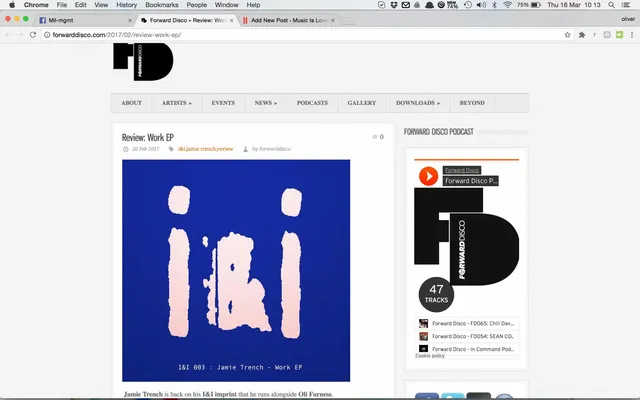Open the Apple menu
The image size is (640, 400).
coord(12,5)
